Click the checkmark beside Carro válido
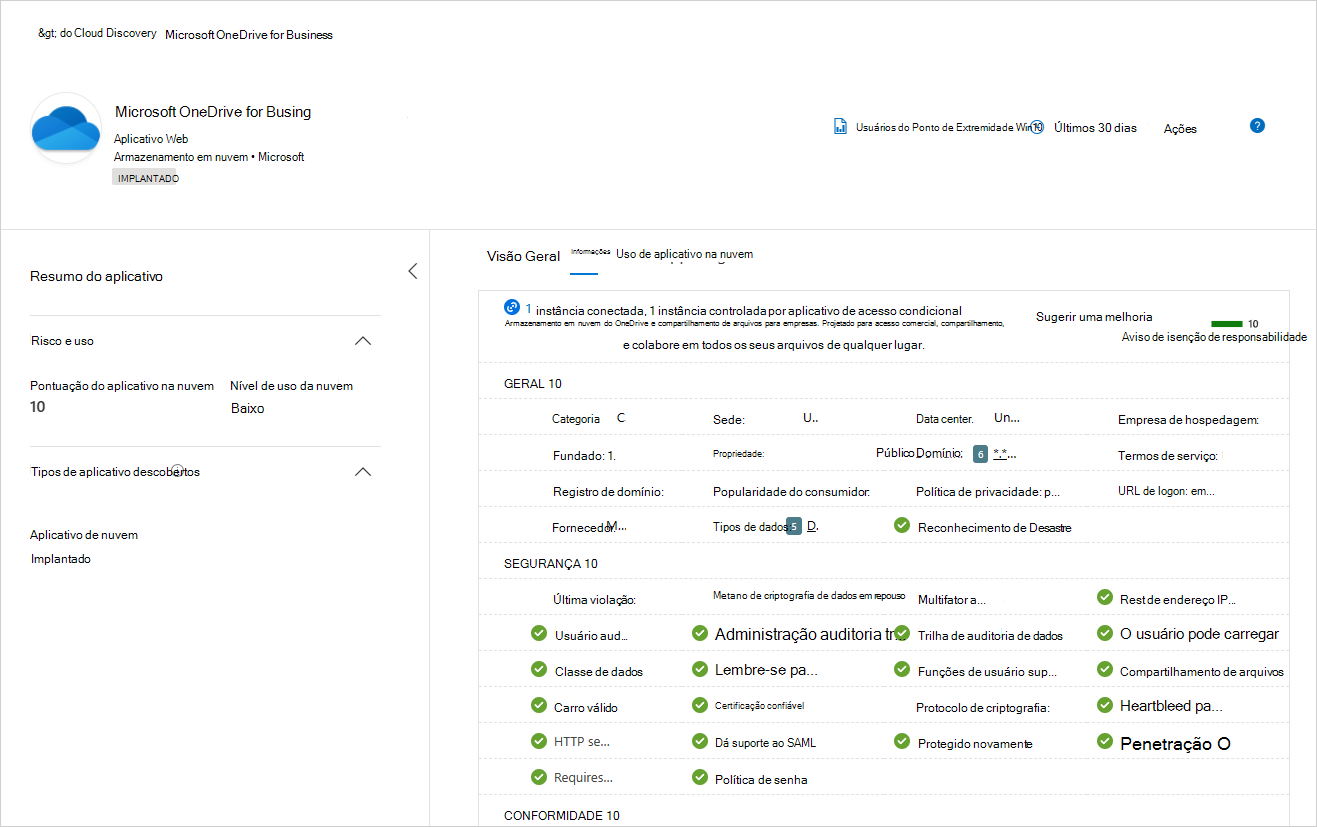The image size is (1317, 827). (x=539, y=705)
